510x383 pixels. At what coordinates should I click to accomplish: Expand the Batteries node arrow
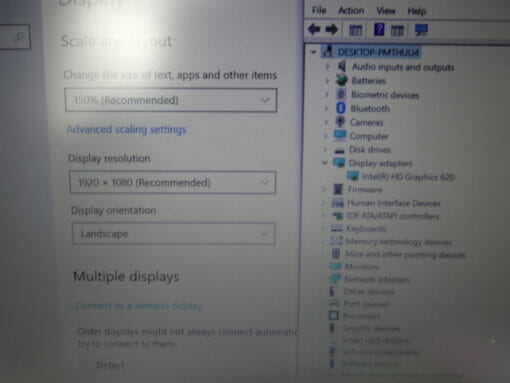[x=327, y=80]
